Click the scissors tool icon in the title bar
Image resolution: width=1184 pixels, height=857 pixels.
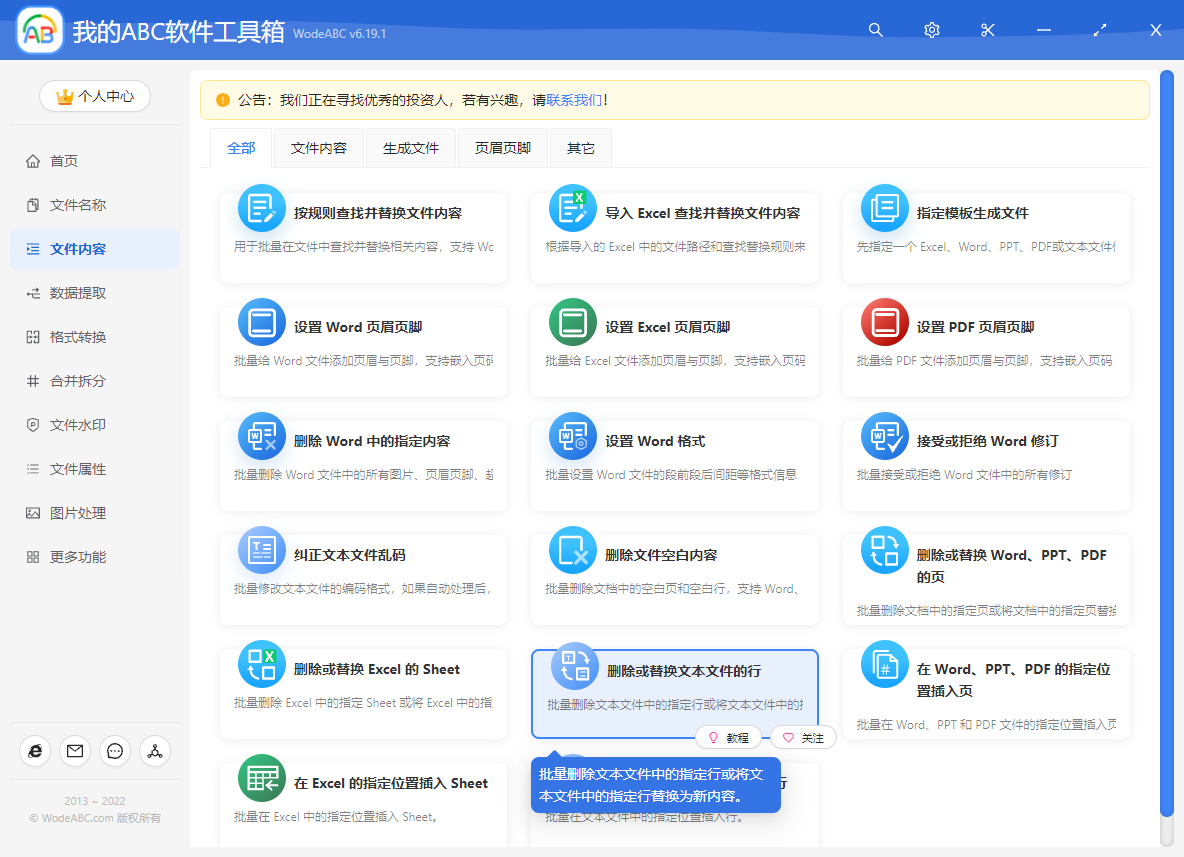(x=987, y=30)
